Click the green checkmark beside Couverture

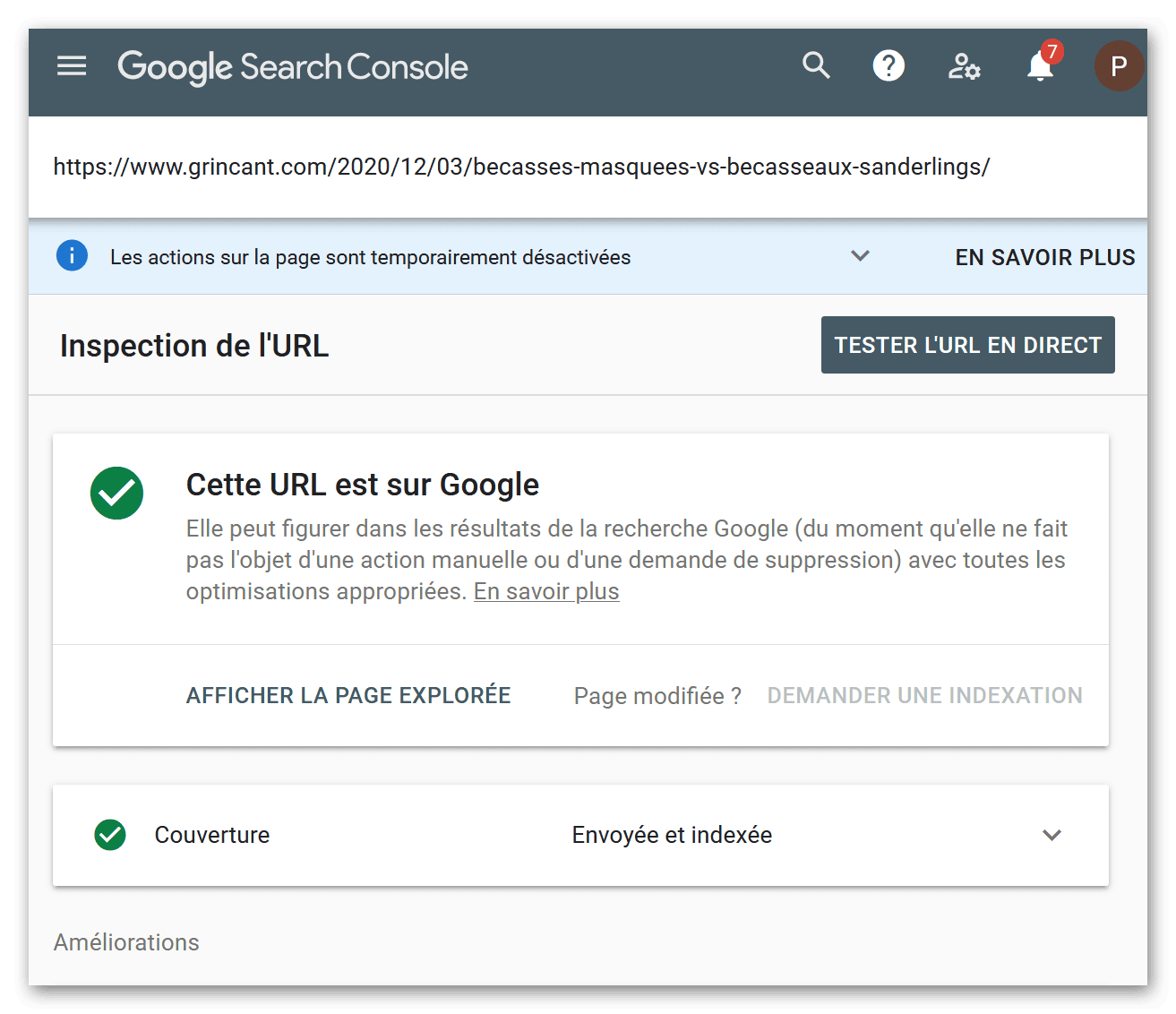(110, 835)
